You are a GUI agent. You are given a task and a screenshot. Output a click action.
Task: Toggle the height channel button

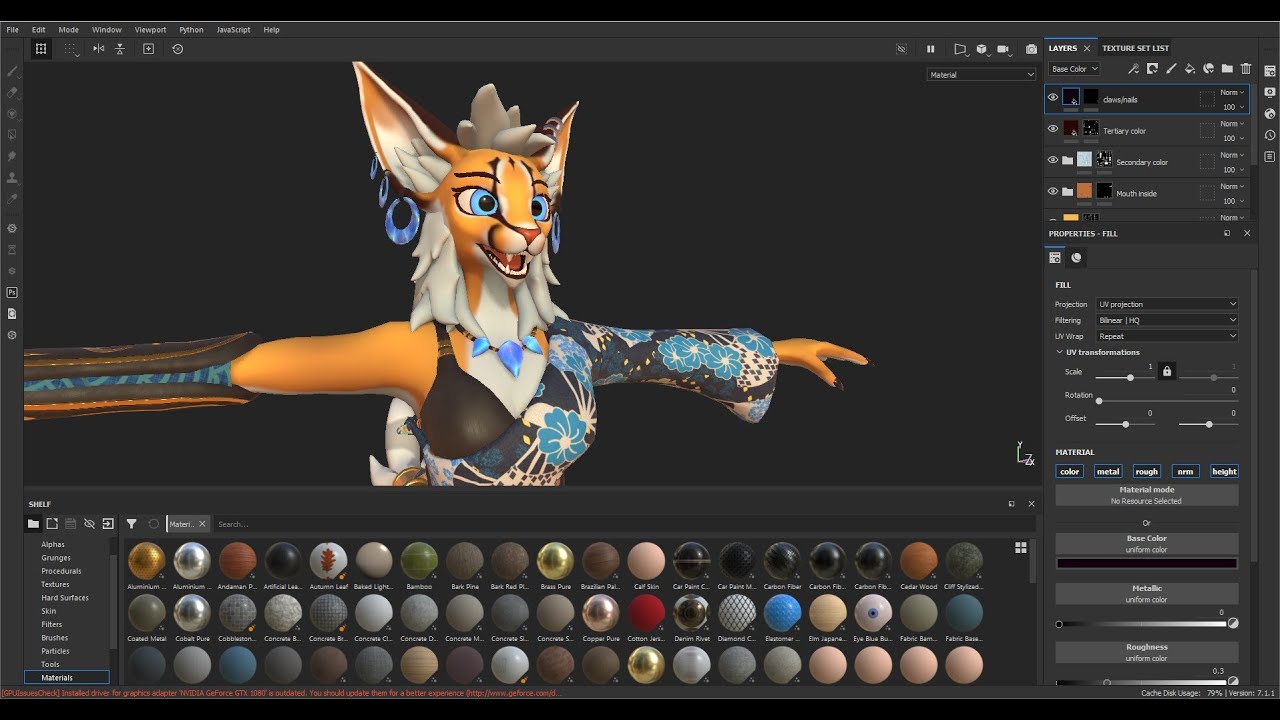1224,471
